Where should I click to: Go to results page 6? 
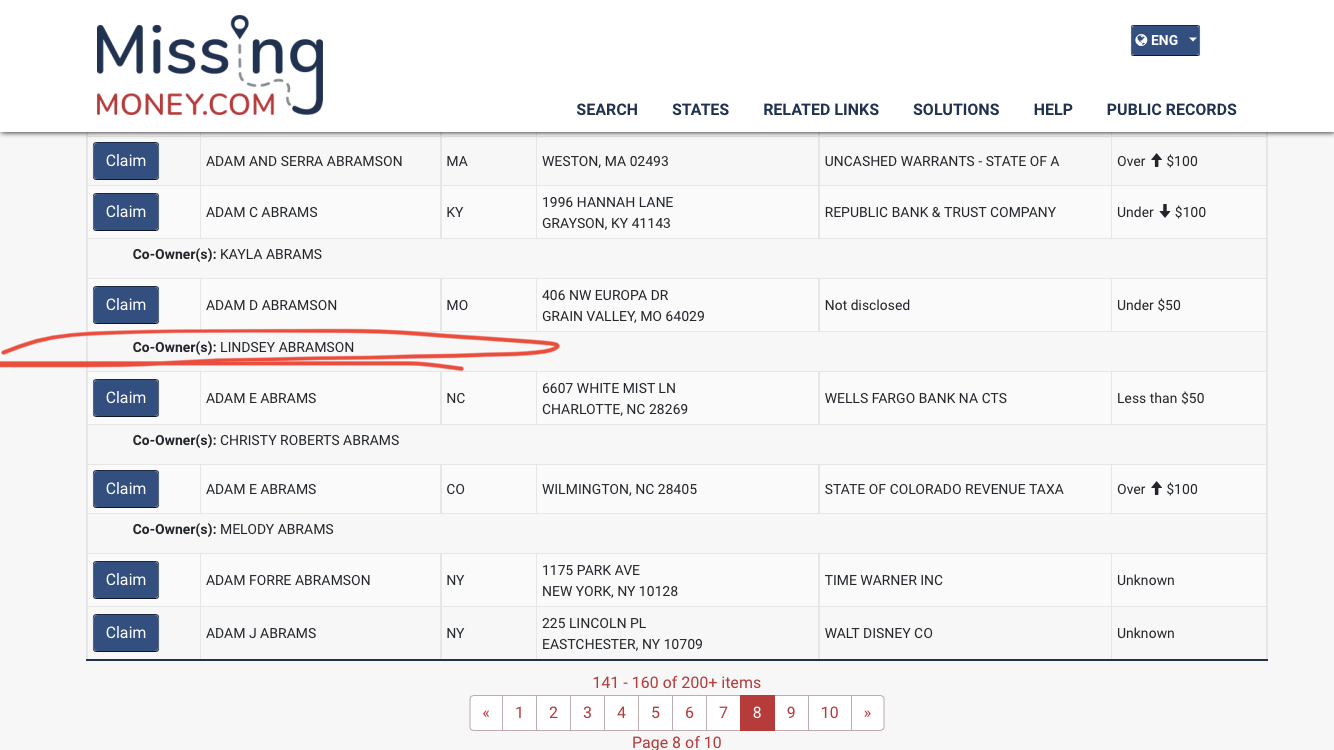689,713
